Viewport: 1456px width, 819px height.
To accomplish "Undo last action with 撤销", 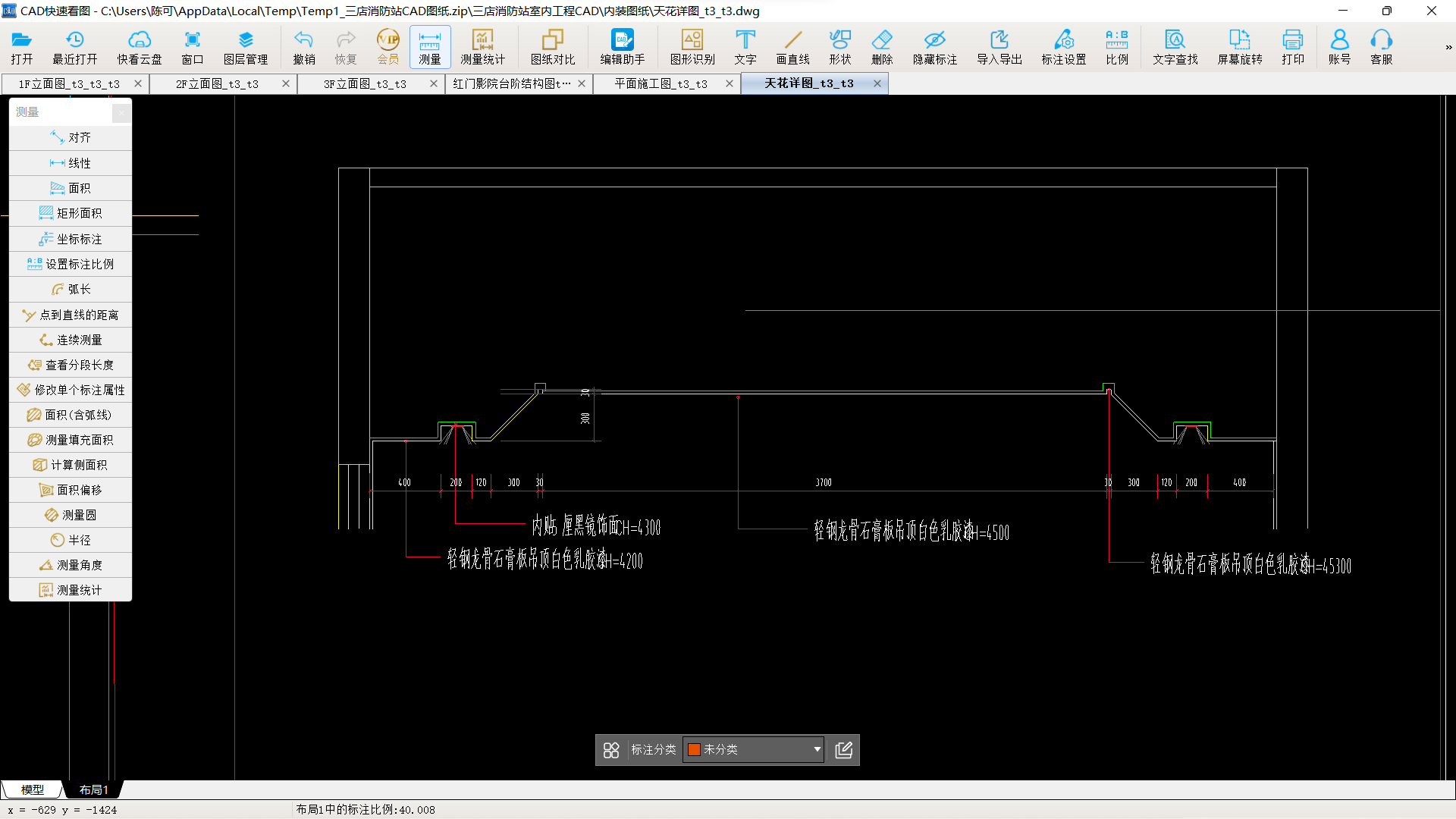I will pyautogui.click(x=304, y=47).
